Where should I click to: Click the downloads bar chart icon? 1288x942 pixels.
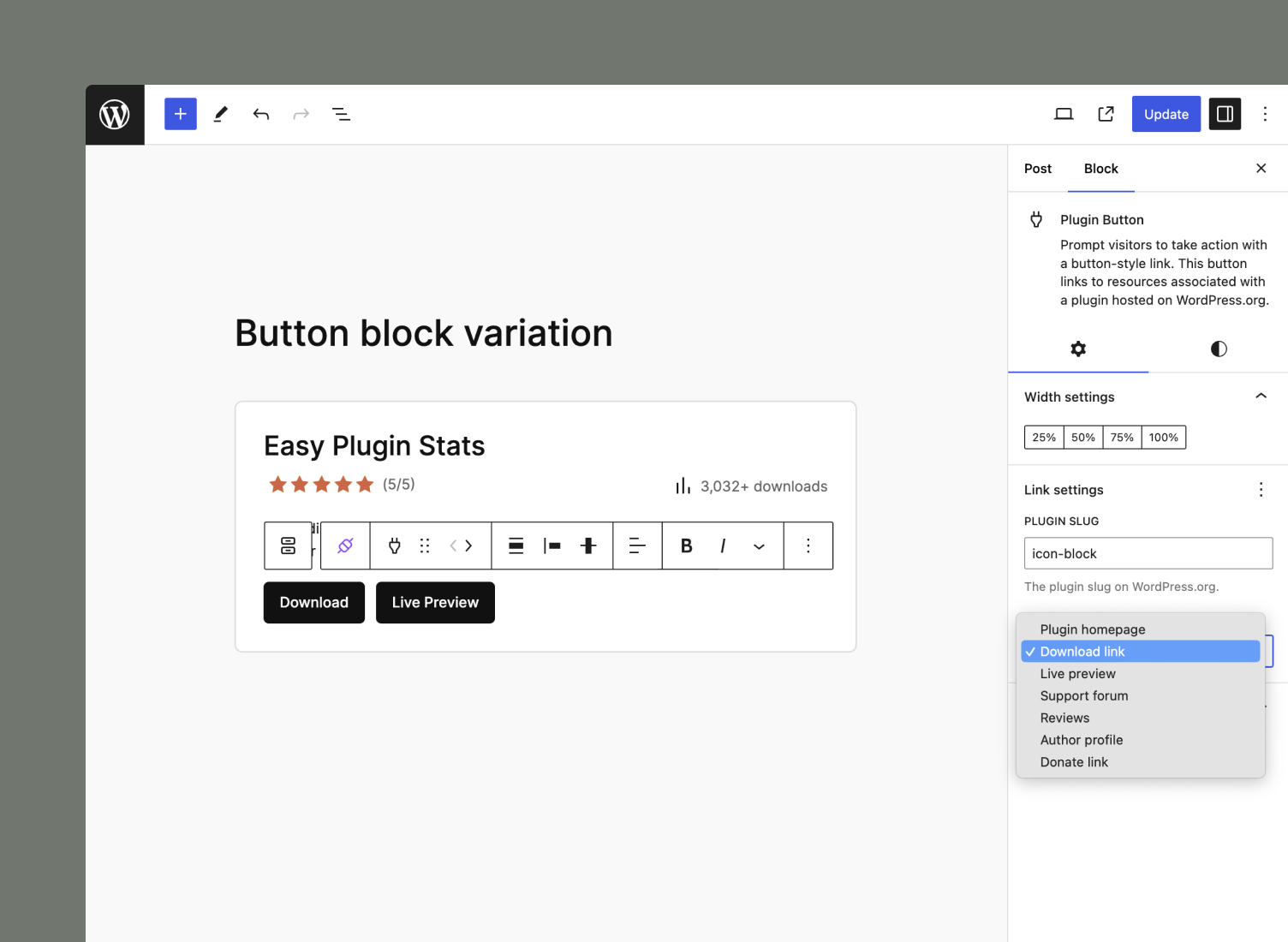(683, 486)
